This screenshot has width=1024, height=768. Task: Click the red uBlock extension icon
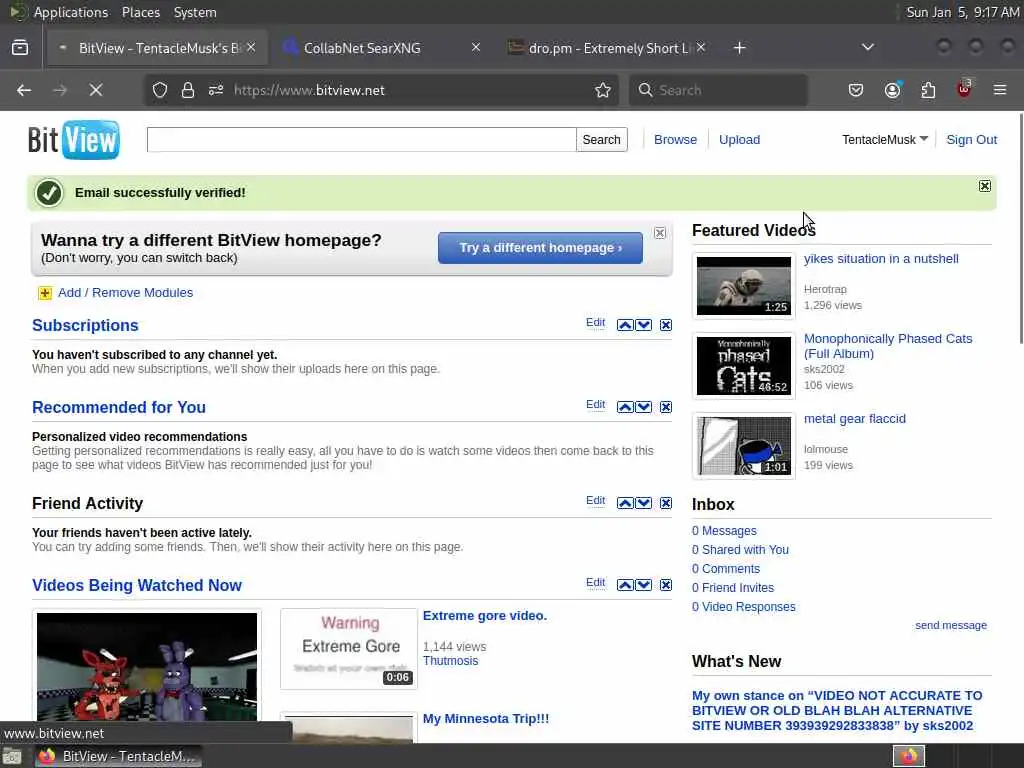[x=964, y=89]
